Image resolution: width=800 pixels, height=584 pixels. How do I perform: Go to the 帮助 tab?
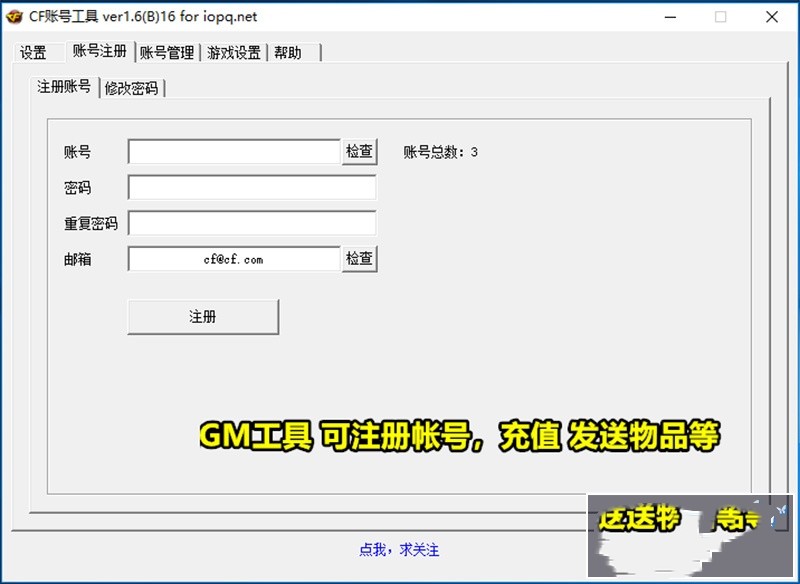pyautogui.click(x=288, y=53)
